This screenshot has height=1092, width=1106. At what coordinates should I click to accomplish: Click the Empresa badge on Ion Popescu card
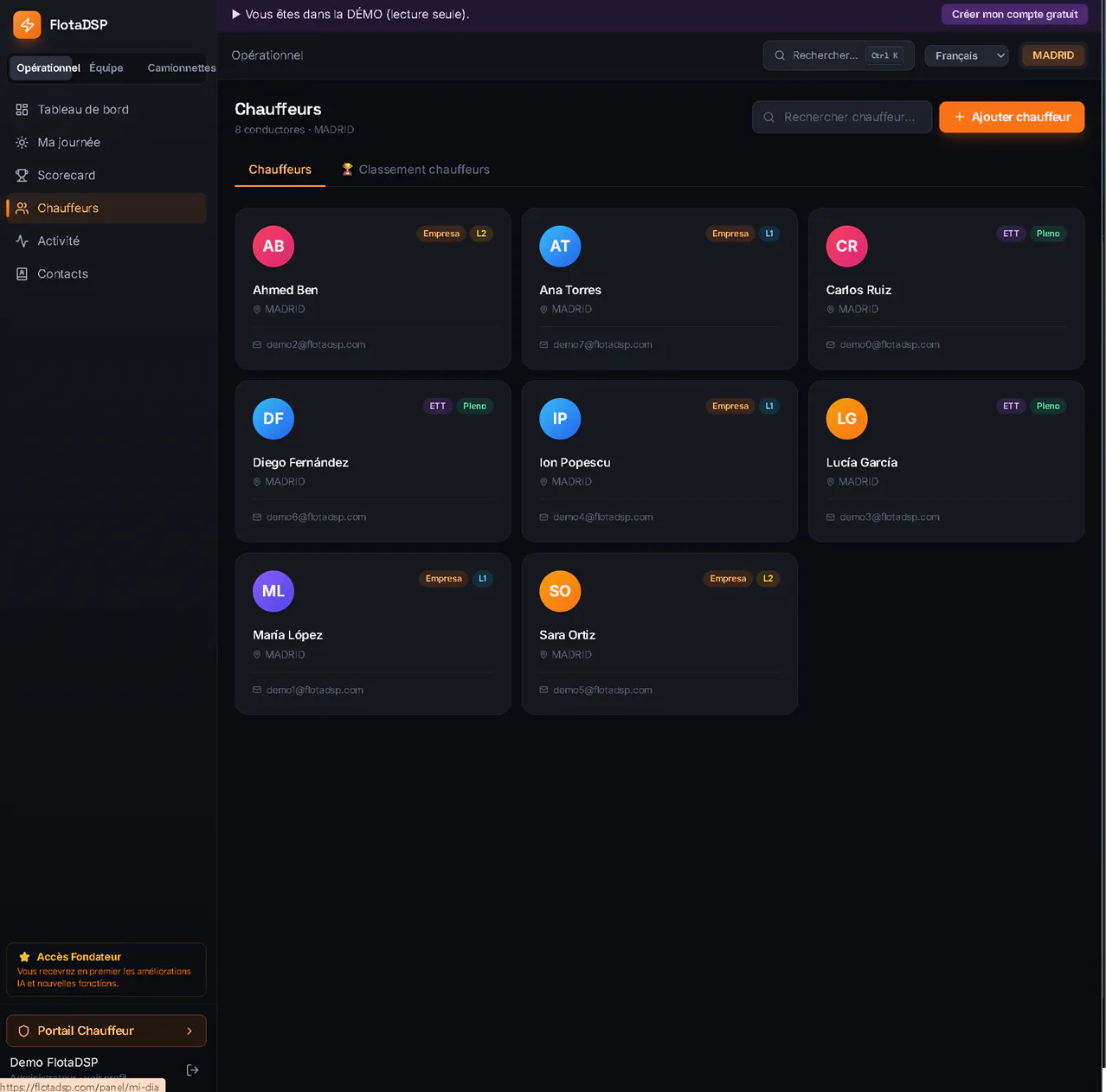[730, 406]
